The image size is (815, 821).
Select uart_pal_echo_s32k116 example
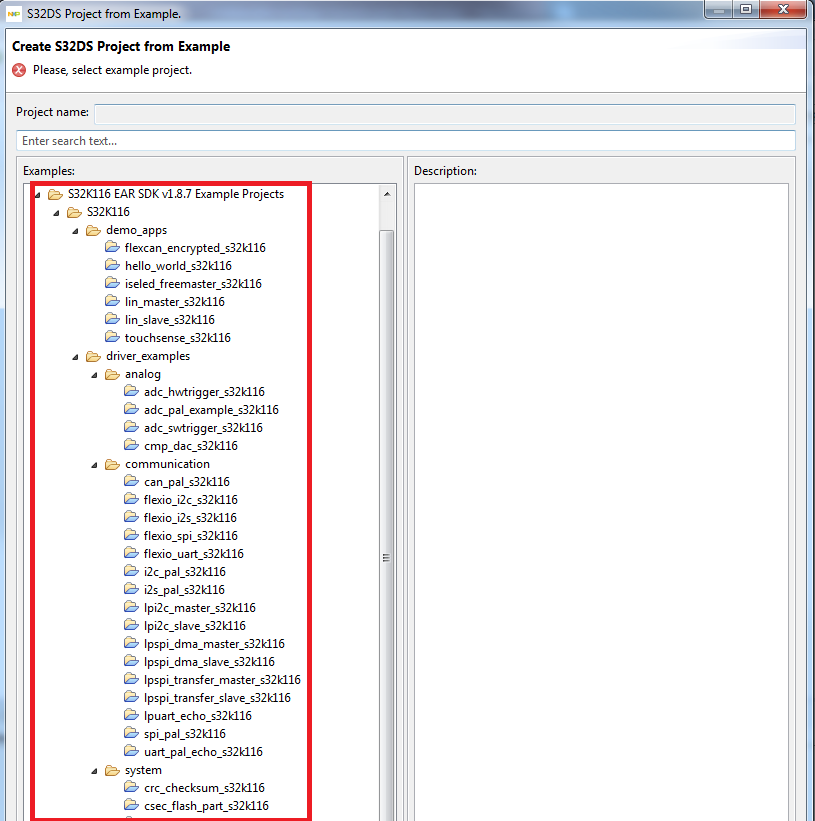[x=203, y=752]
